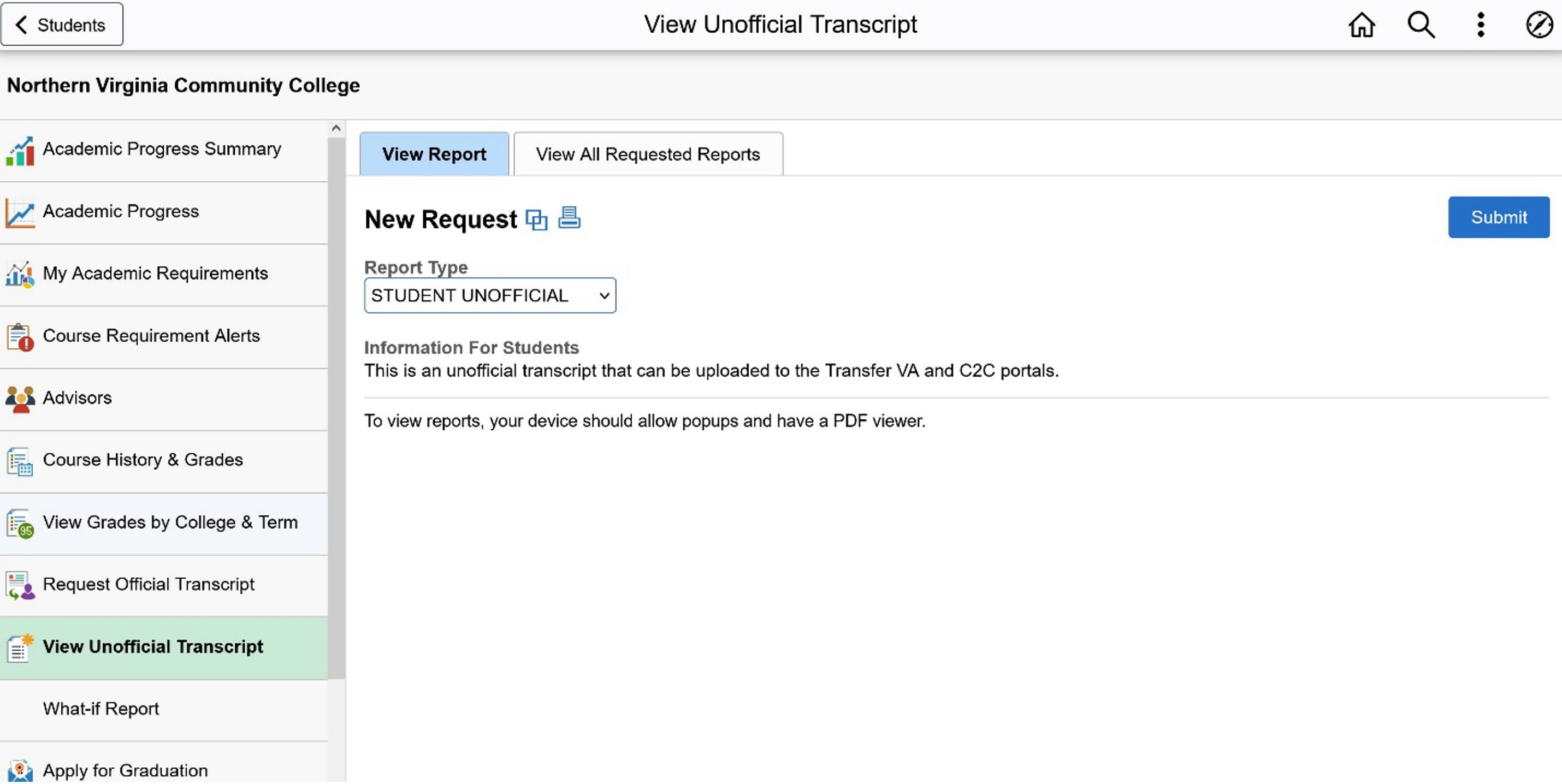Switch to the View Report tab
Screen dimensions: 1562x784
(434, 154)
